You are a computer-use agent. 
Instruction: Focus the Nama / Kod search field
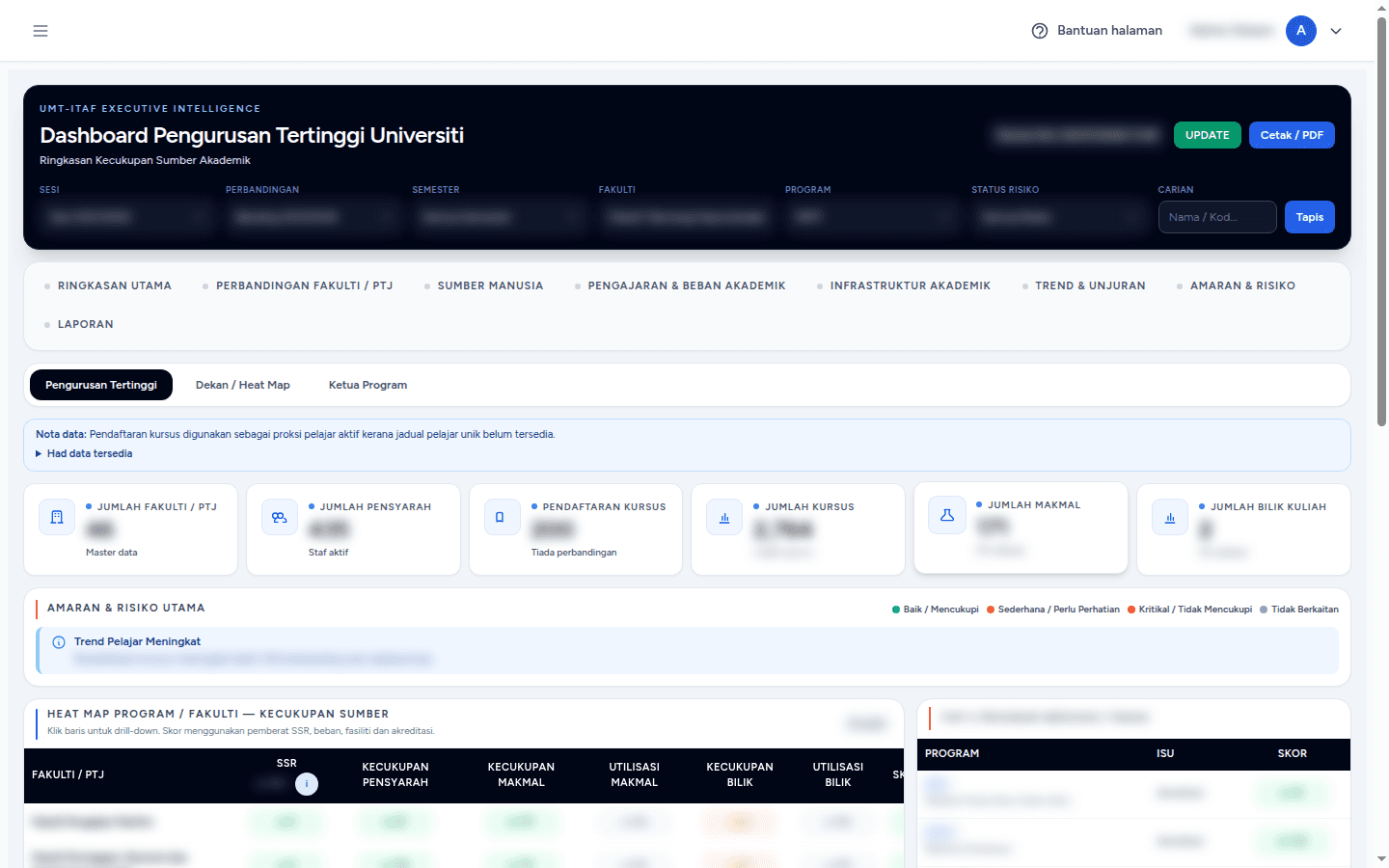[1217, 217]
